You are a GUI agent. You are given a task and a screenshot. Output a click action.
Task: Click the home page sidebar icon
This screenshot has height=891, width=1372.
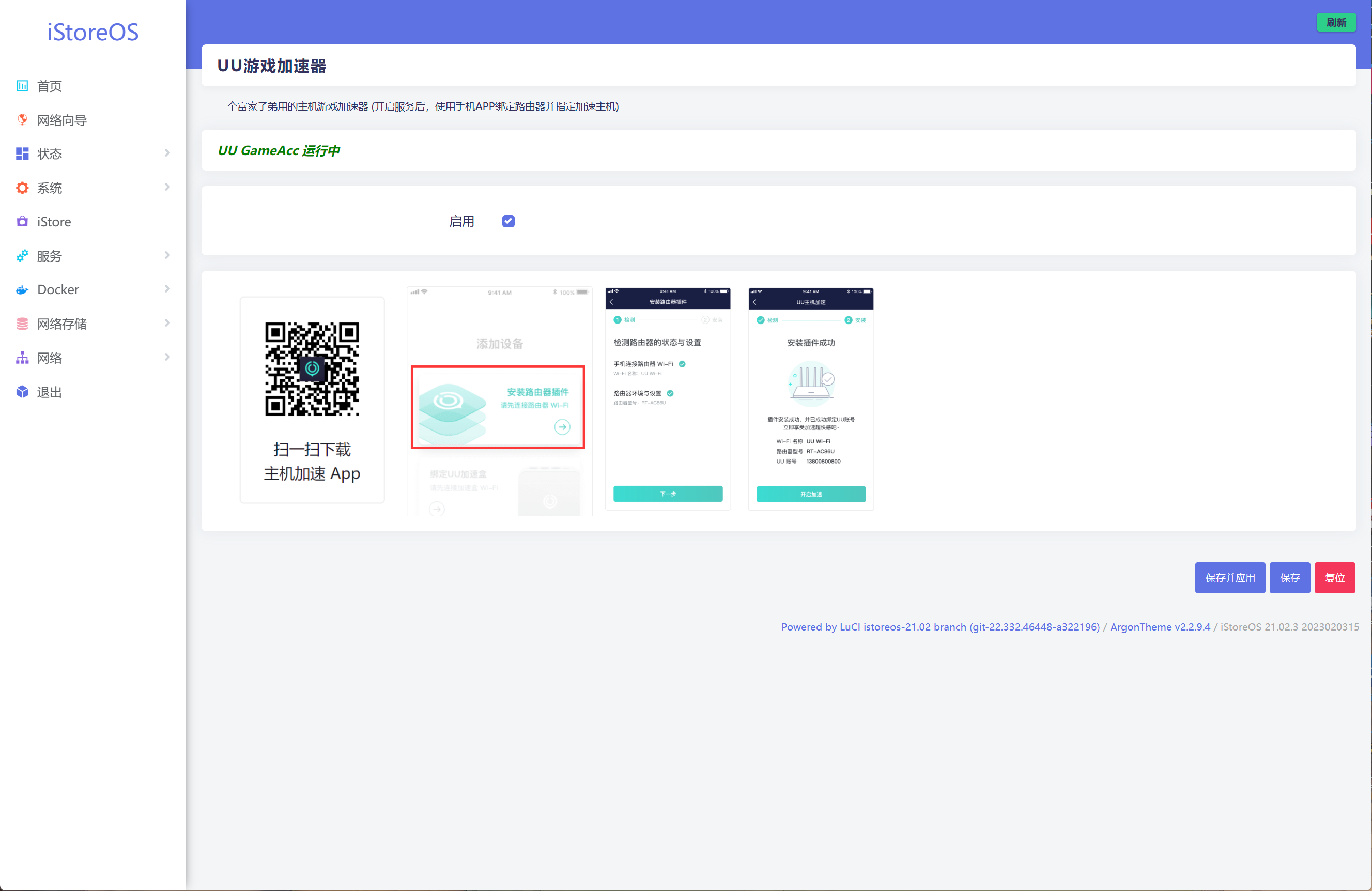22,86
